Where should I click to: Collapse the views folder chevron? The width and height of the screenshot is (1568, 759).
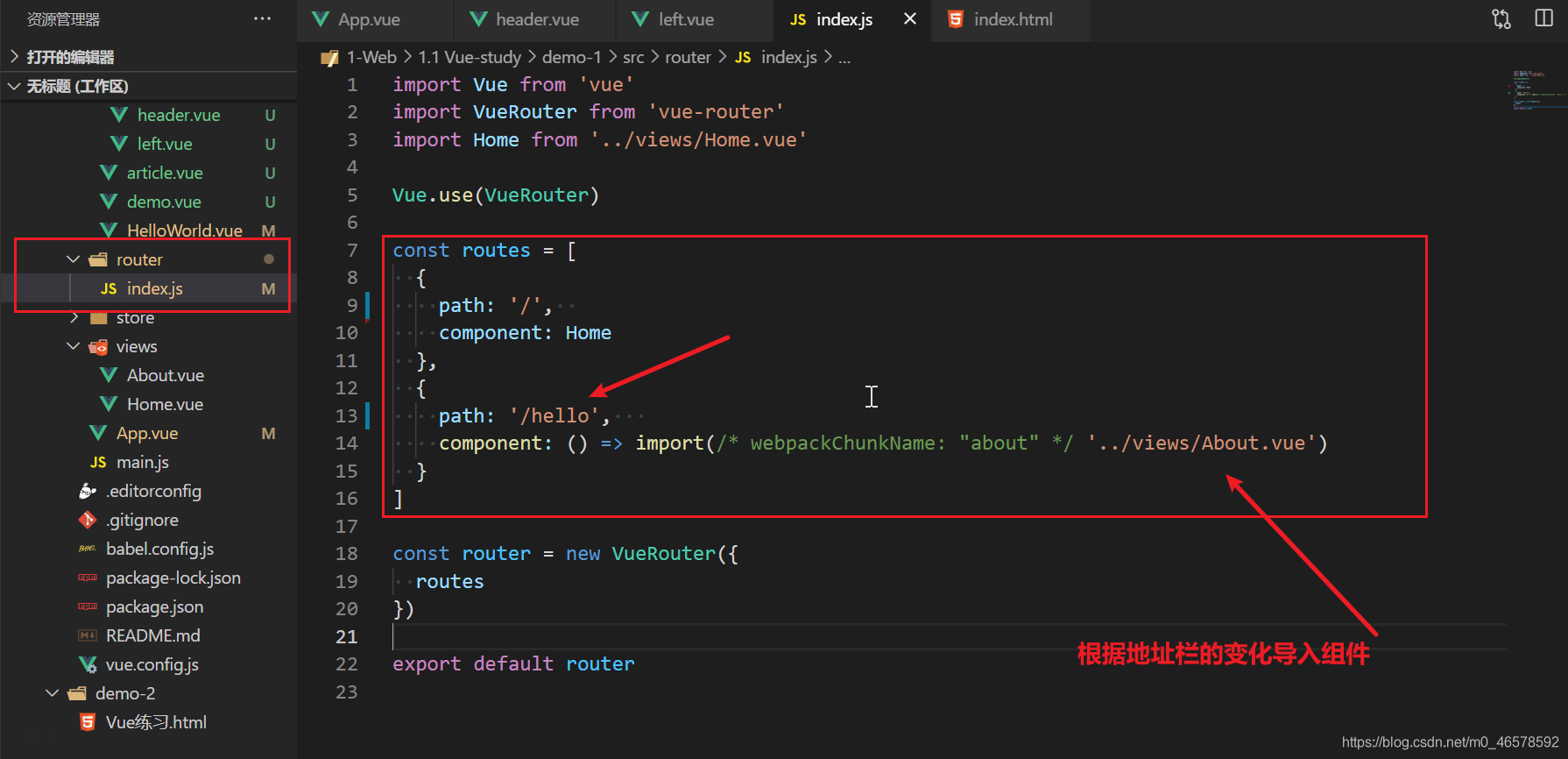(74, 346)
